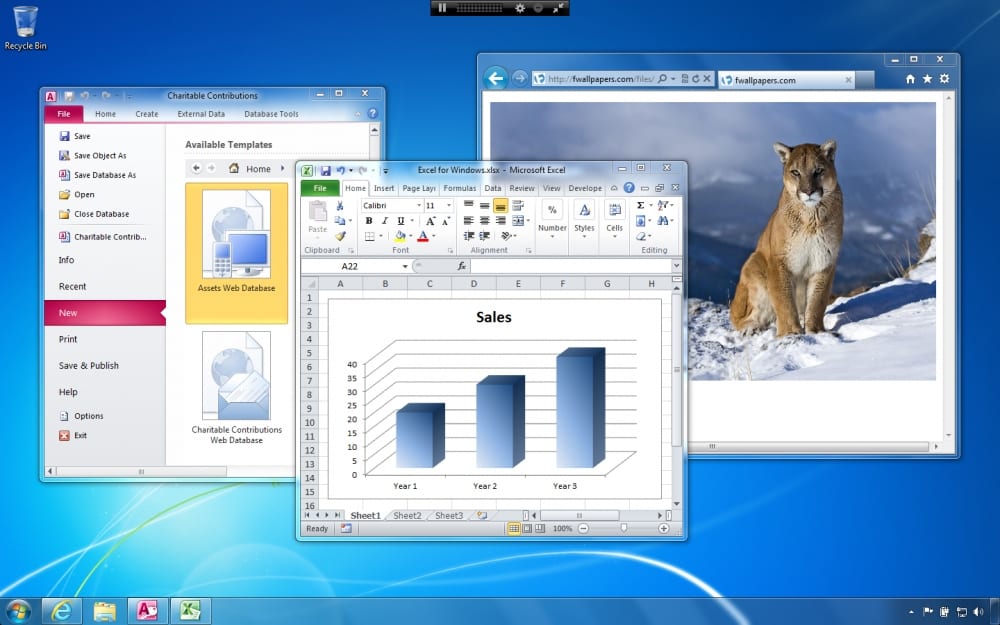Switch to Page Layout view in Excel status bar
The image size is (1000, 625).
point(527,528)
